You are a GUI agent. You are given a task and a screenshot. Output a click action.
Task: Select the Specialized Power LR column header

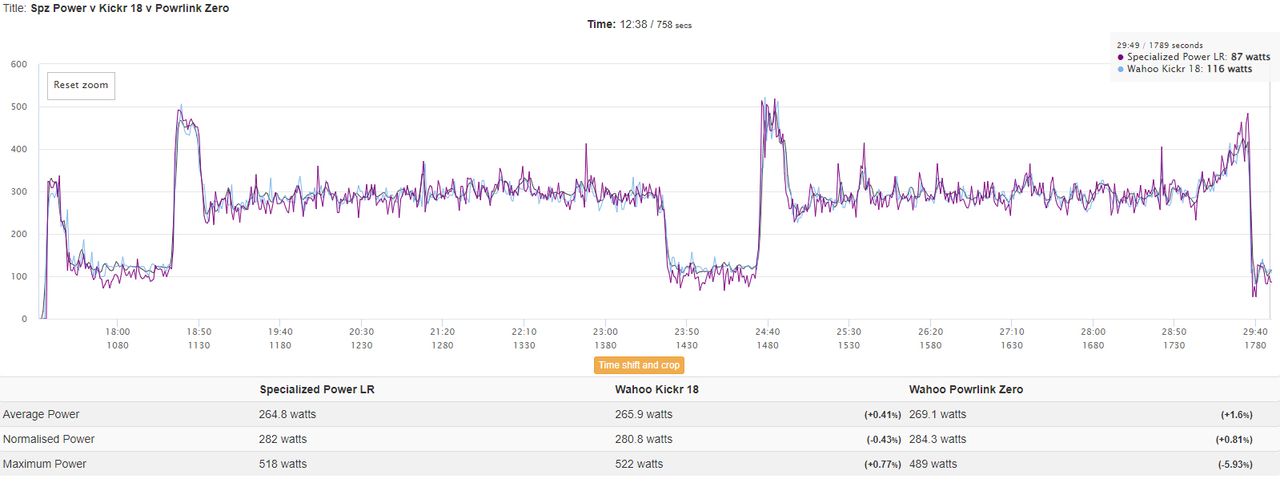(x=317, y=389)
